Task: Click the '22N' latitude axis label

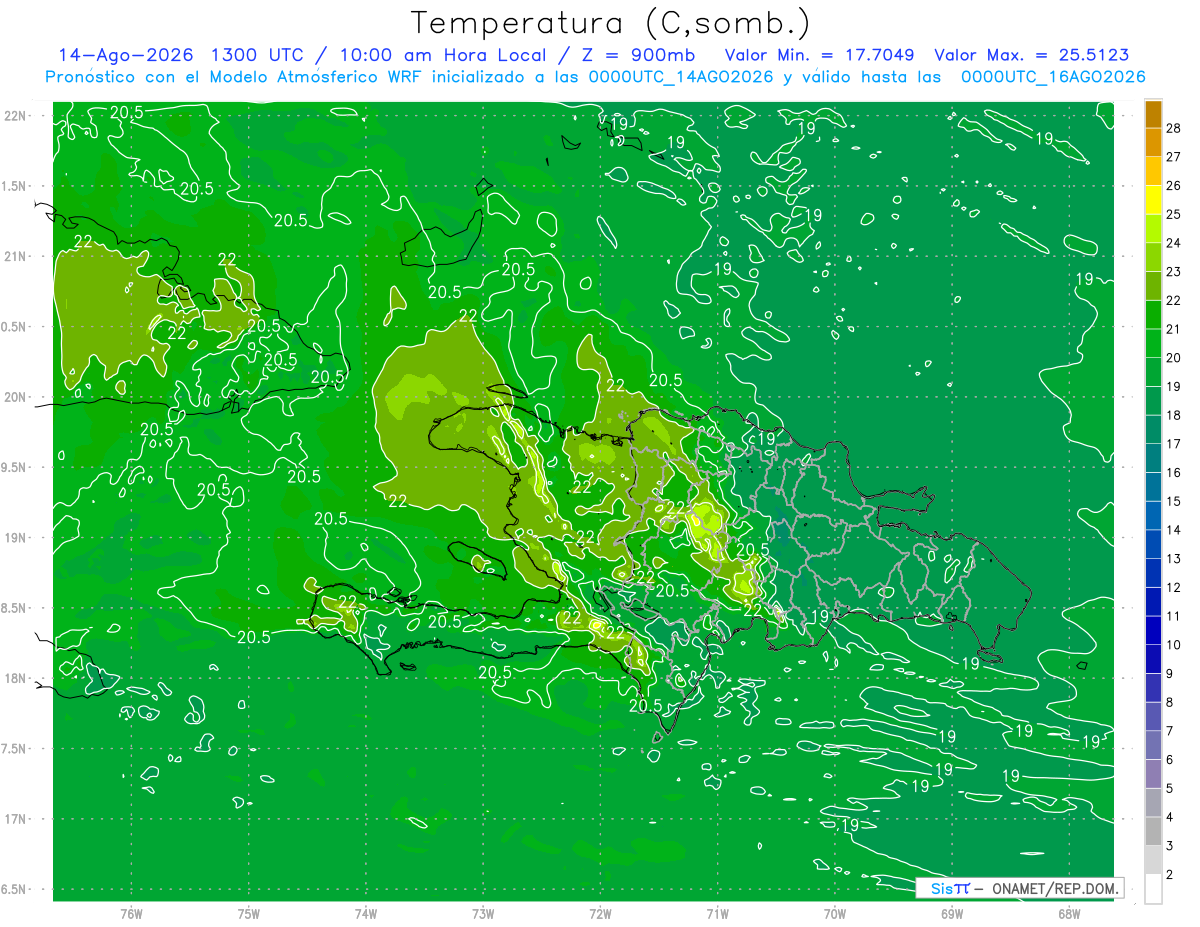Action: coord(16,115)
